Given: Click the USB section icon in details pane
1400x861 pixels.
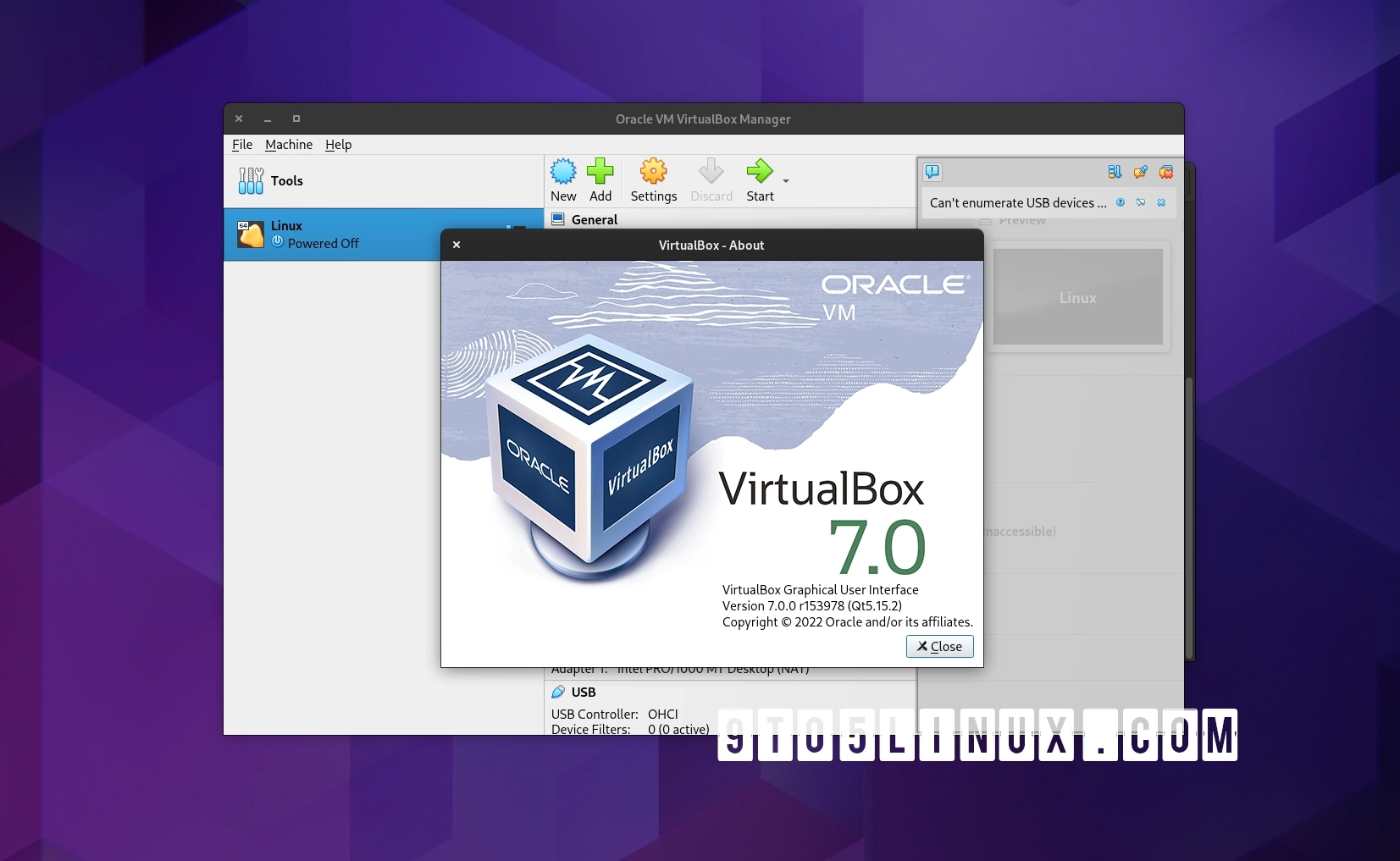Looking at the screenshot, I should [x=557, y=692].
